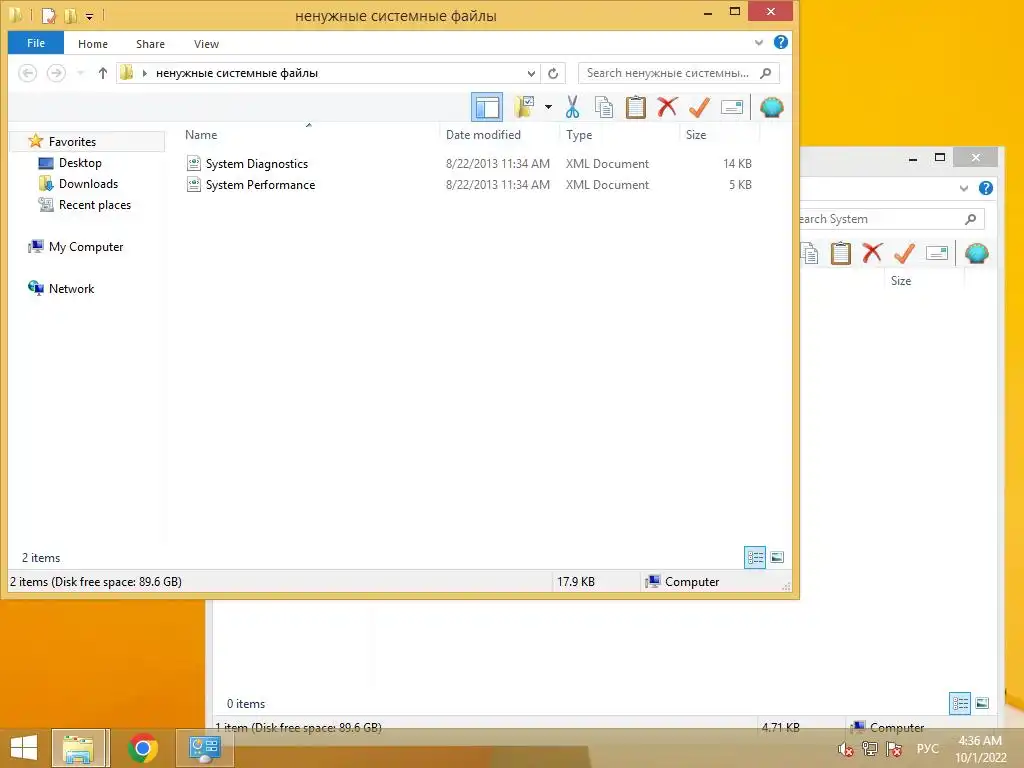This screenshot has width=1024, height=768.
Task: Click the Properties icon in the quick access toolbar
Action: (48, 14)
